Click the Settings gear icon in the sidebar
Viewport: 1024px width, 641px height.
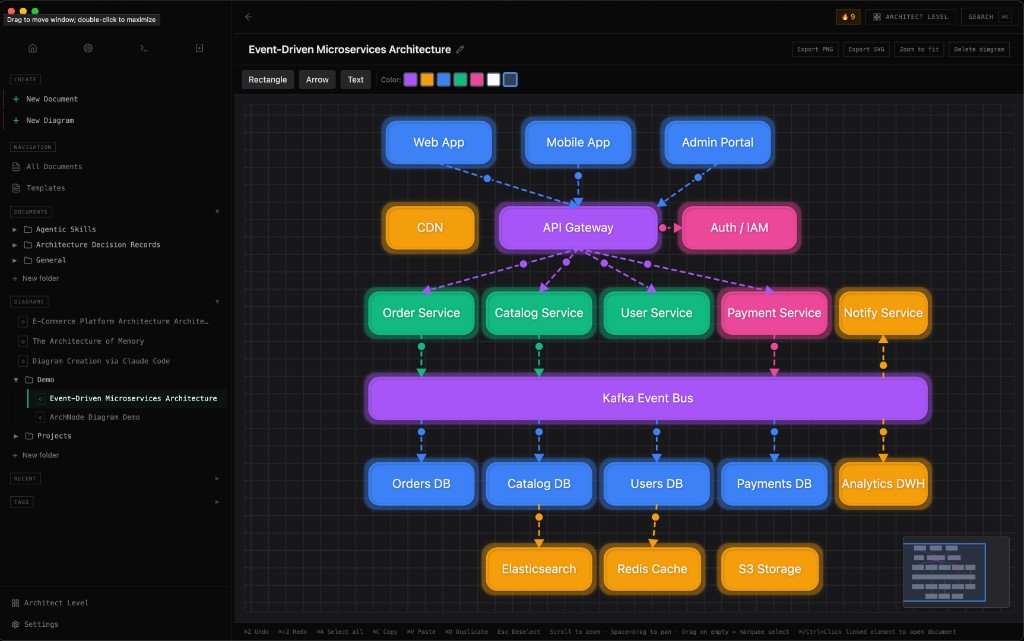[16, 624]
